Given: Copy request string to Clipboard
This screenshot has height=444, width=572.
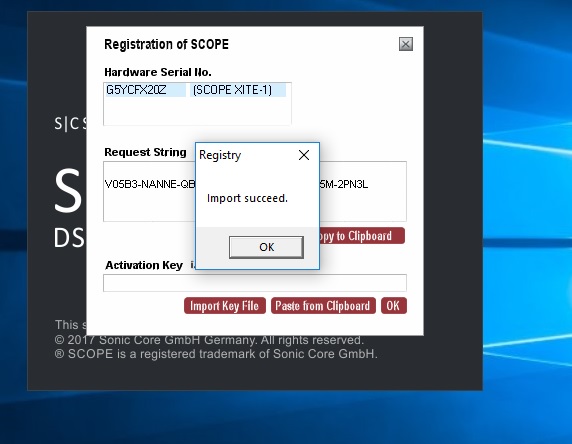Looking at the screenshot, I should [x=362, y=236].
